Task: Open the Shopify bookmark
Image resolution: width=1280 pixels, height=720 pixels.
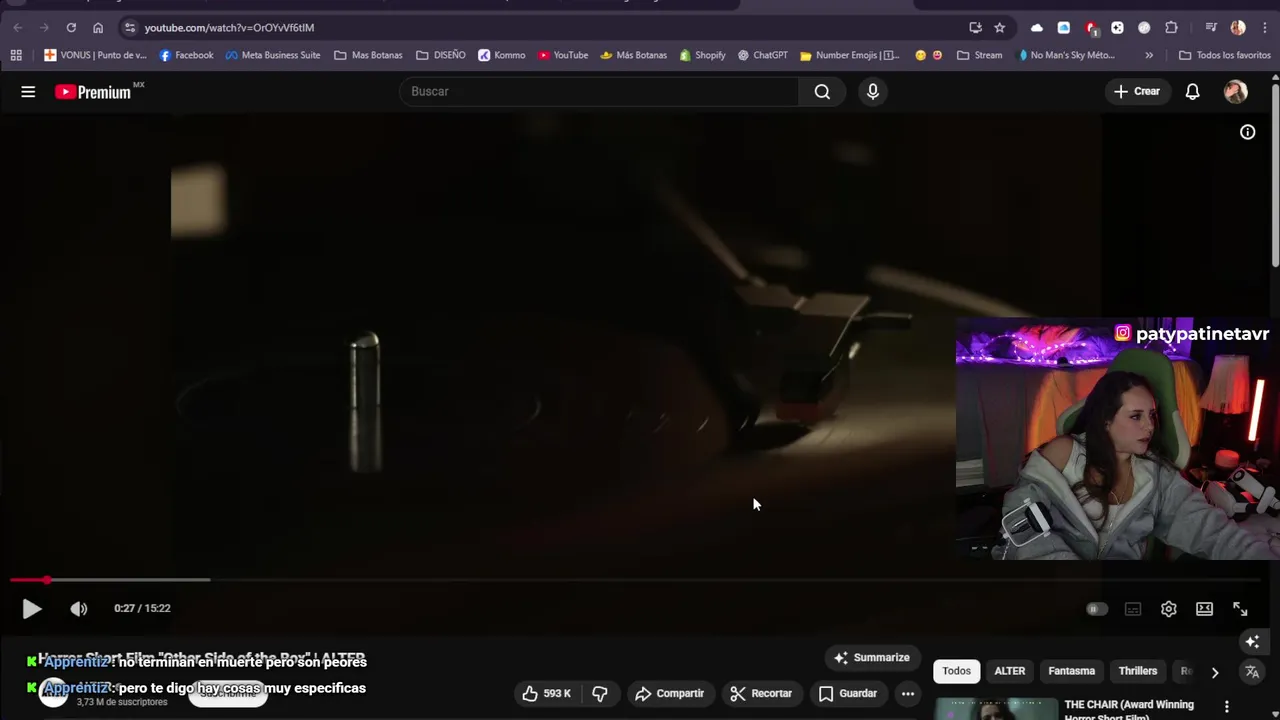Action: pyautogui.click(x=702, y=55)
